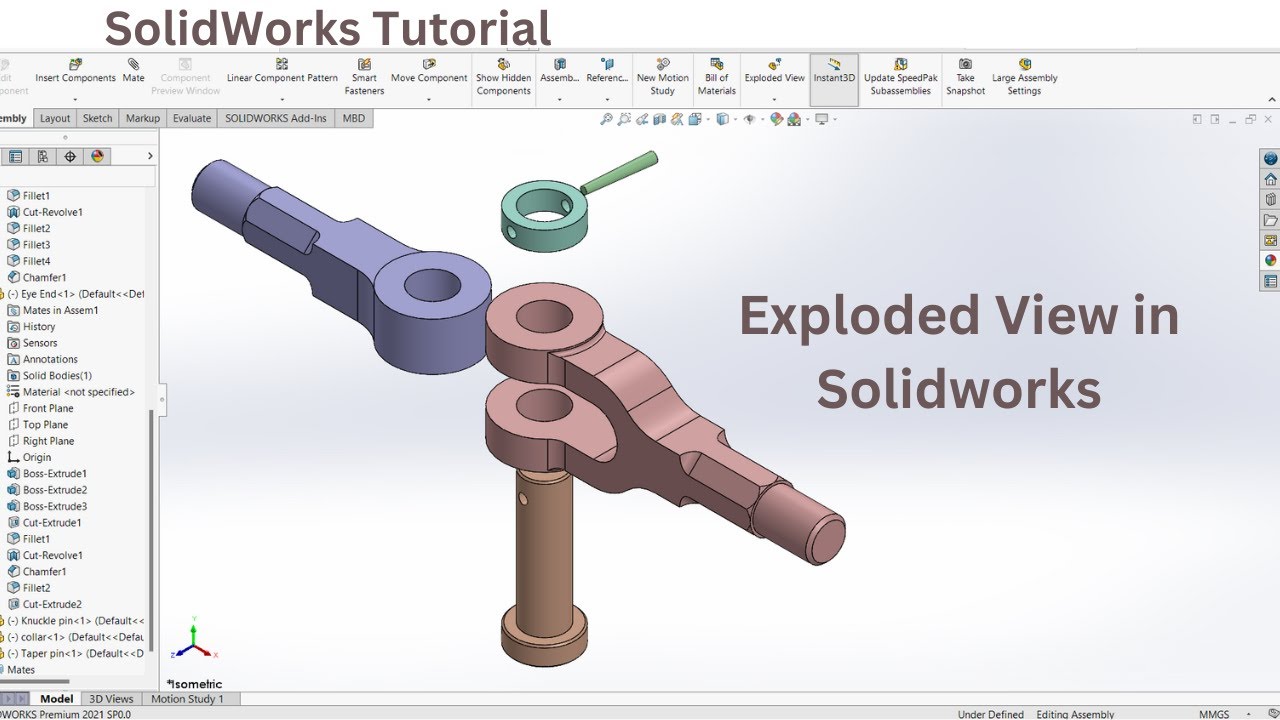Click the Take Snapshot tool

click(965, 77)
